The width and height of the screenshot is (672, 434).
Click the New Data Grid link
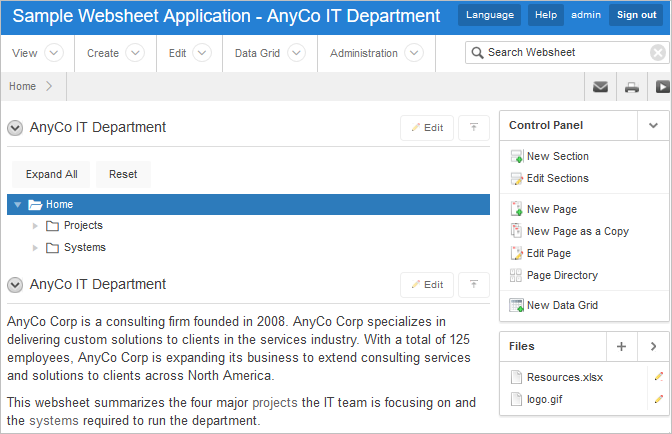562,305
